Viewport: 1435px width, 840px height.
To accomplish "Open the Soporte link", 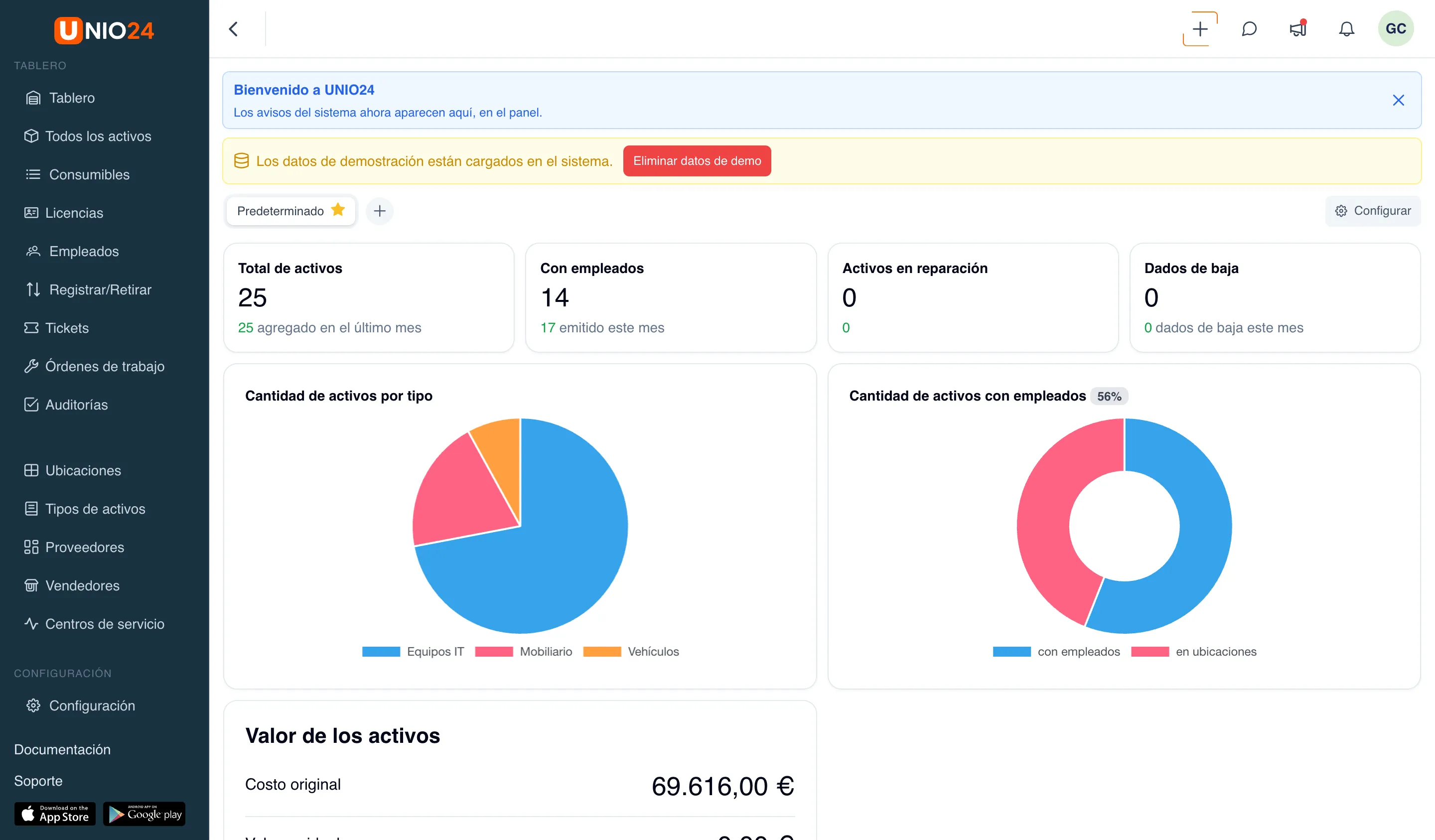I will click(x=38, y=781).
